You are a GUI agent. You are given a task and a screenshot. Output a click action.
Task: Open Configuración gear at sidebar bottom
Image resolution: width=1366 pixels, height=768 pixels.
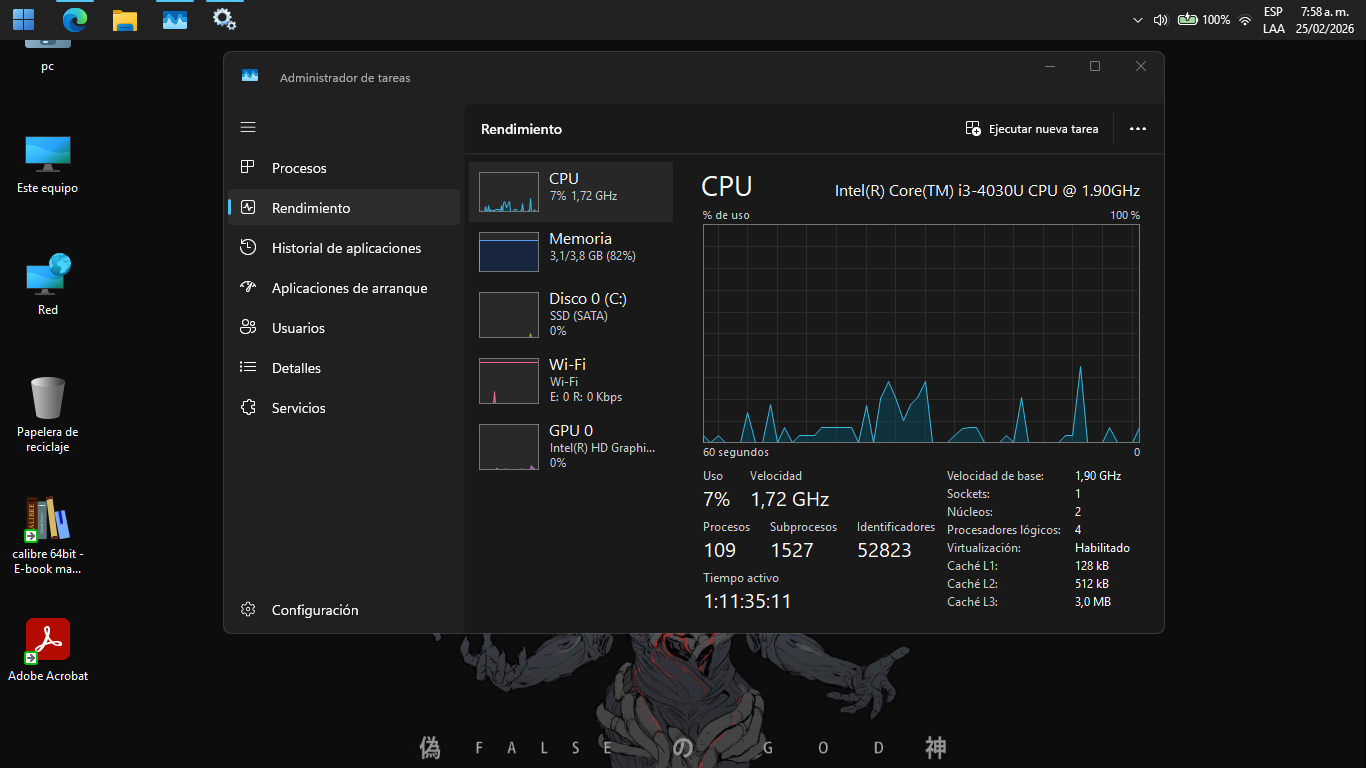[248, 610]
